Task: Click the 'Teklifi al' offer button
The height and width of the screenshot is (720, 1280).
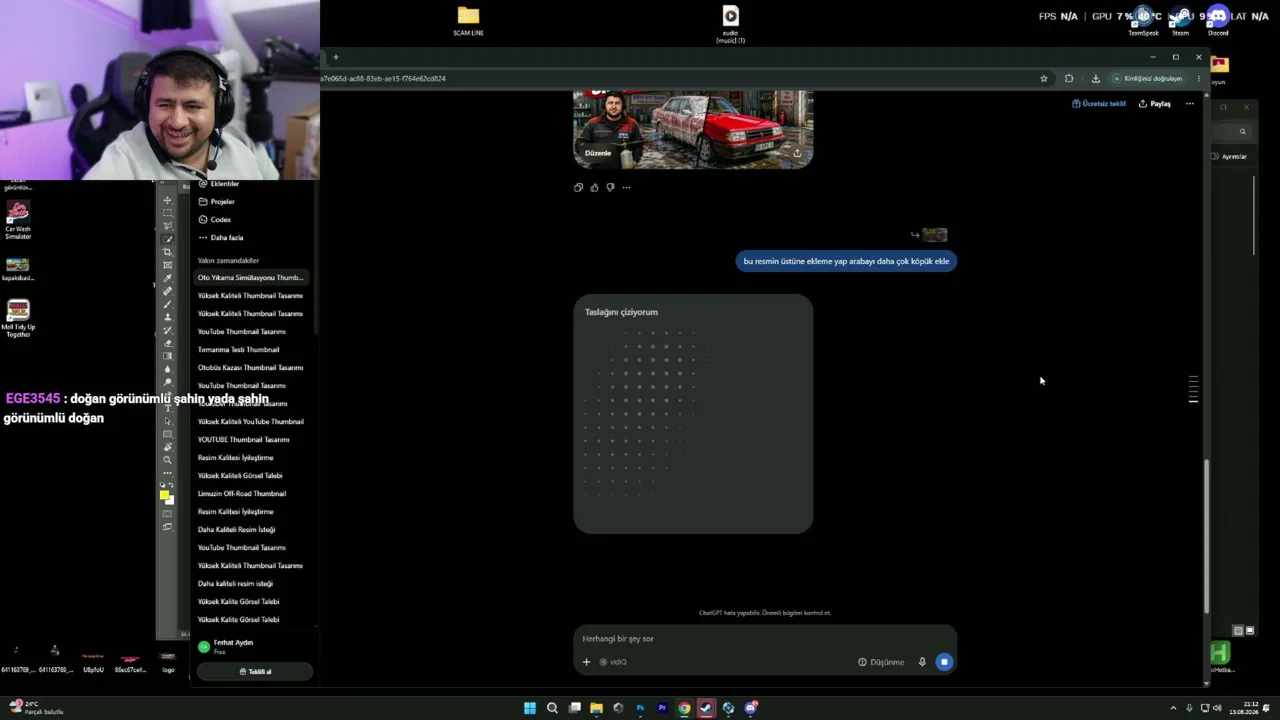Action: [x=255, y=671]
